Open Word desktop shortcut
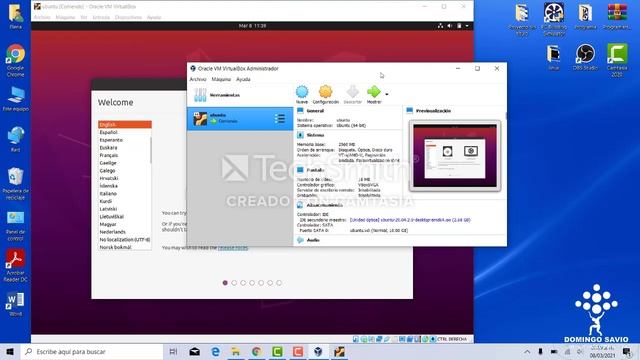640x360 pixels. [x=16, y=304]
